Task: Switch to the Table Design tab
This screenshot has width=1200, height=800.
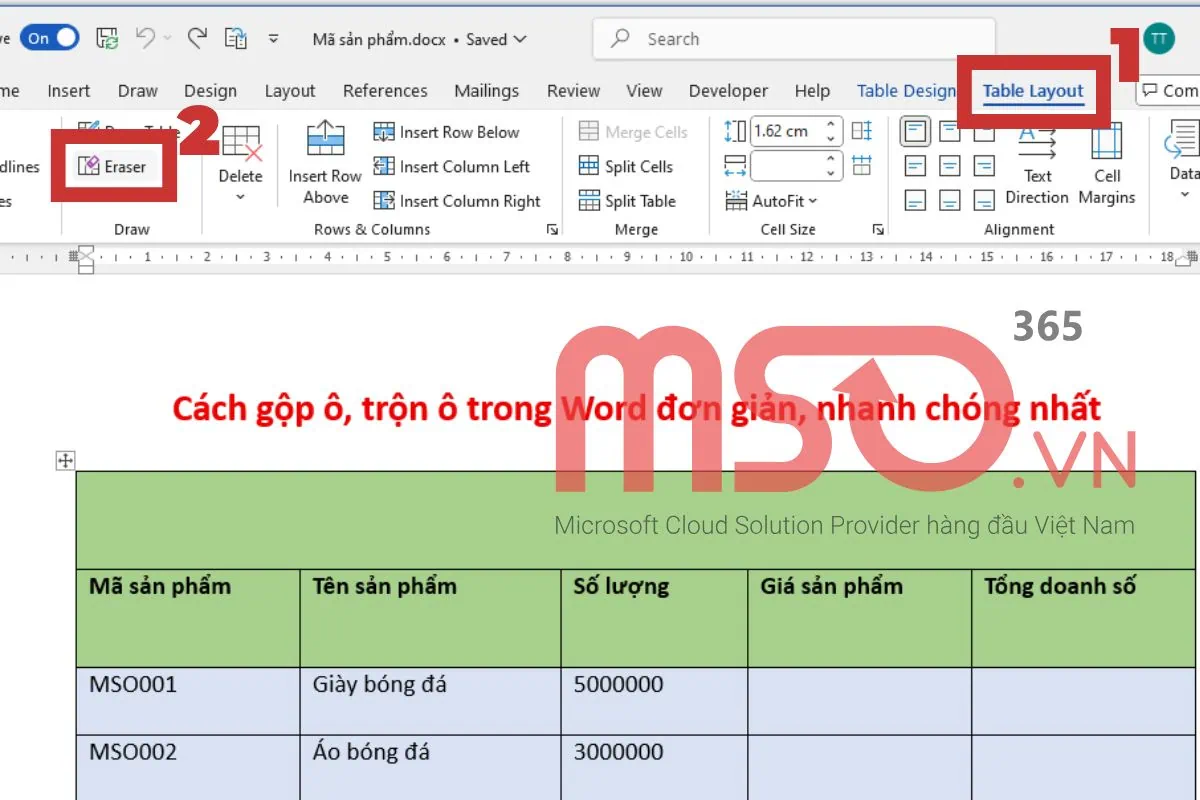Action: pyautogui.click(x=905, y=90)
